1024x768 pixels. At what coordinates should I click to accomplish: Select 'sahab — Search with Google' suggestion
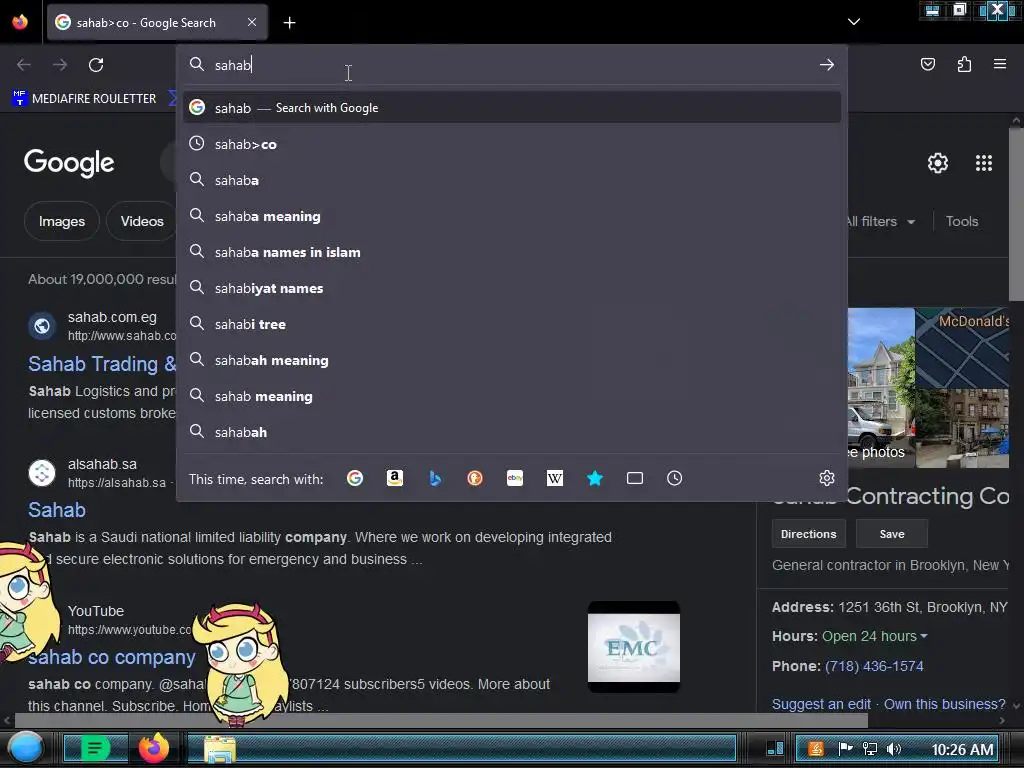coord(512,108)
